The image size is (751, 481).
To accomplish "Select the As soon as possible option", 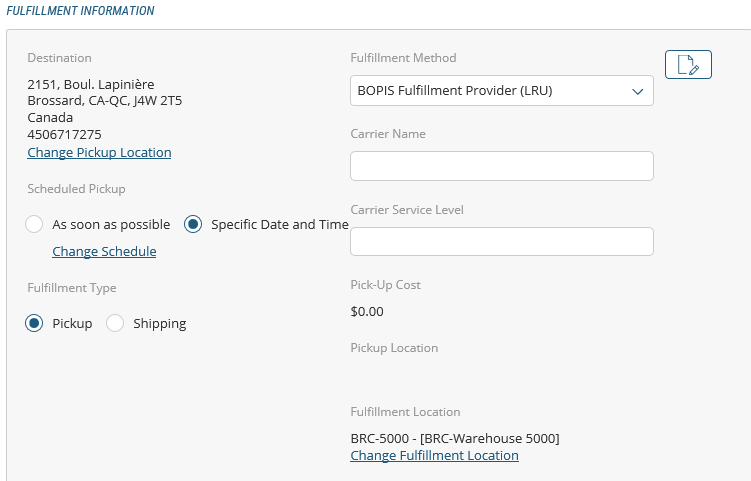I will pyautogui.click(x=35, y=225).
